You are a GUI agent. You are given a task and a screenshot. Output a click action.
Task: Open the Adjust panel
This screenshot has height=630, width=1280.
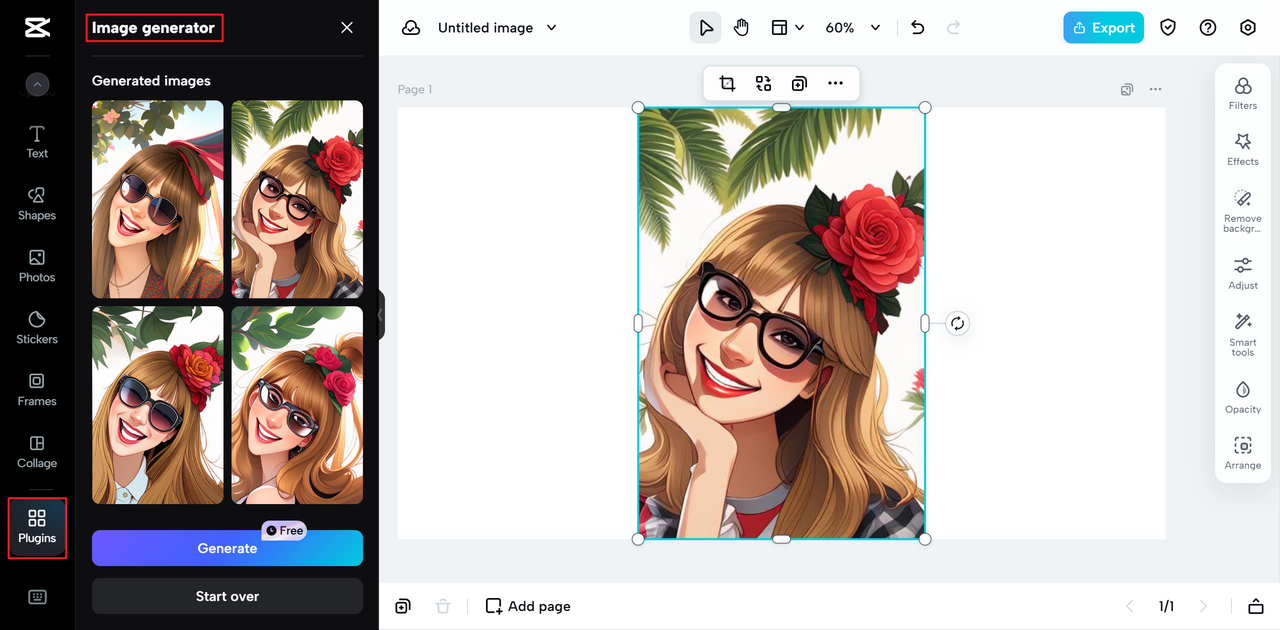coord(1243,273)
